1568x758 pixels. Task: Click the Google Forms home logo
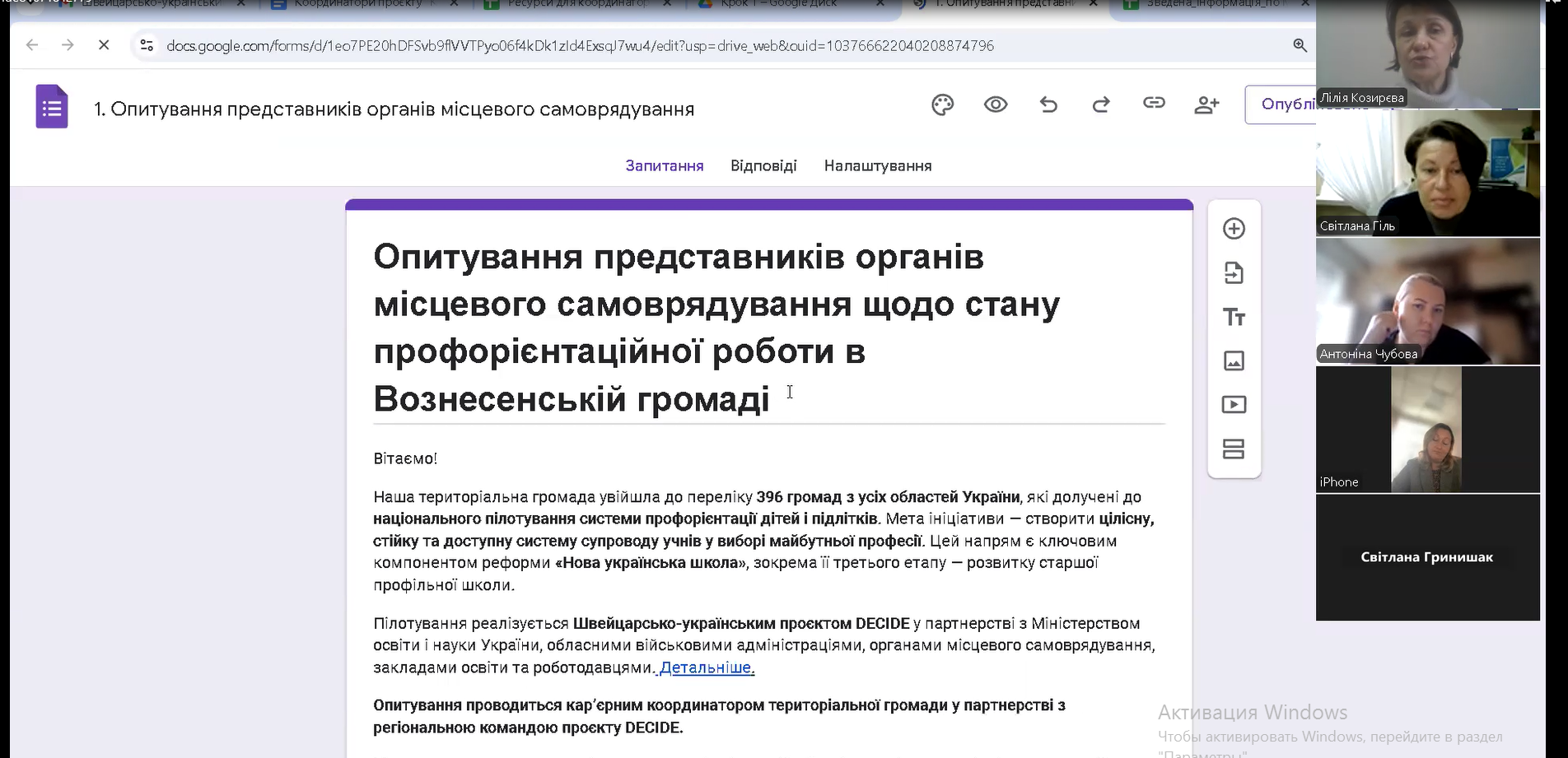(x=52, y=107)
